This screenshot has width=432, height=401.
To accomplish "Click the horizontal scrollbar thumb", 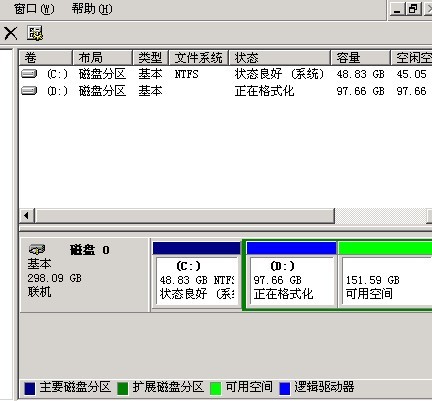I will 184,216.
